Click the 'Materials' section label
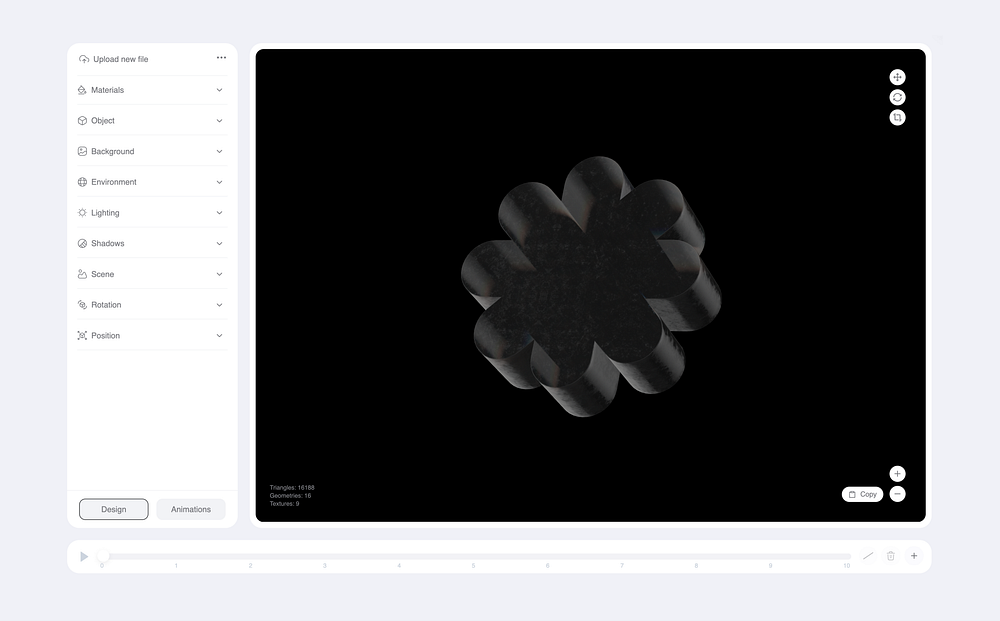The width and height of the screenshot is (1000, 621). pos(107,90)
